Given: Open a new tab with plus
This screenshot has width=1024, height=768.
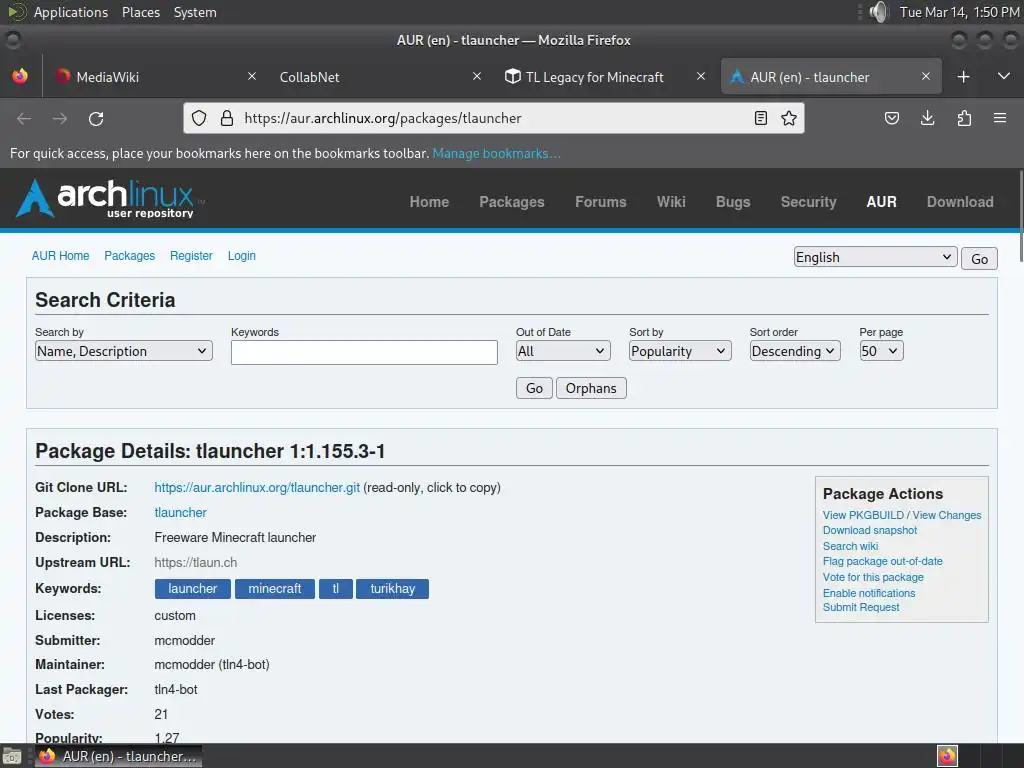Looking at the screenshot, I should [963, 77].
